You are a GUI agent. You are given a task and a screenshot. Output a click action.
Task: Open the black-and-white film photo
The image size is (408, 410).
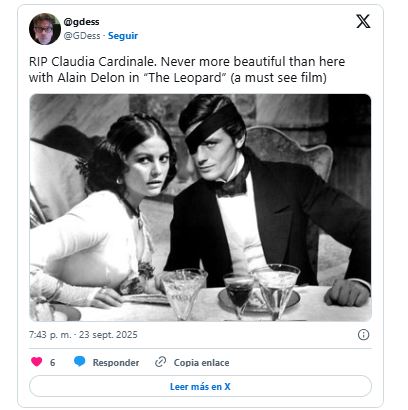[200, 208]
